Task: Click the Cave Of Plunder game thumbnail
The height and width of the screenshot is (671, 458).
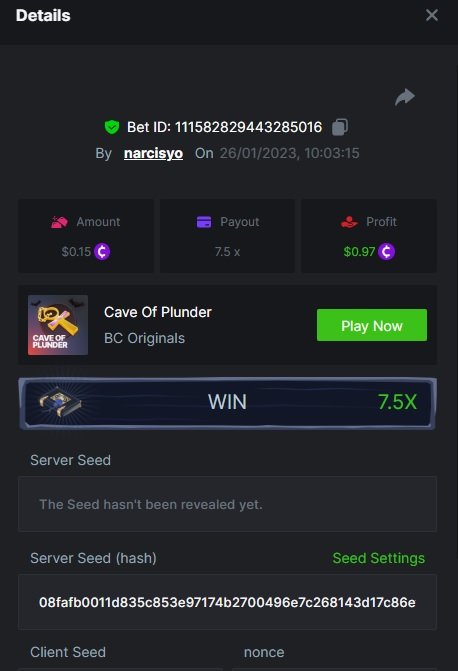Action: click(x=58, y=325)
